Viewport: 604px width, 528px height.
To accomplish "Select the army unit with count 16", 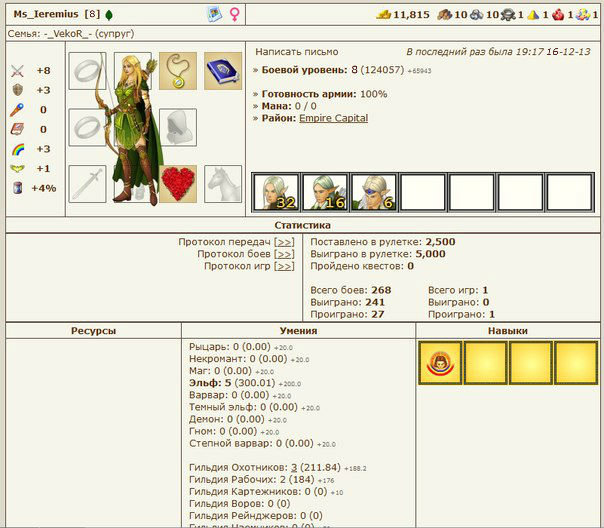I will 325,192.
